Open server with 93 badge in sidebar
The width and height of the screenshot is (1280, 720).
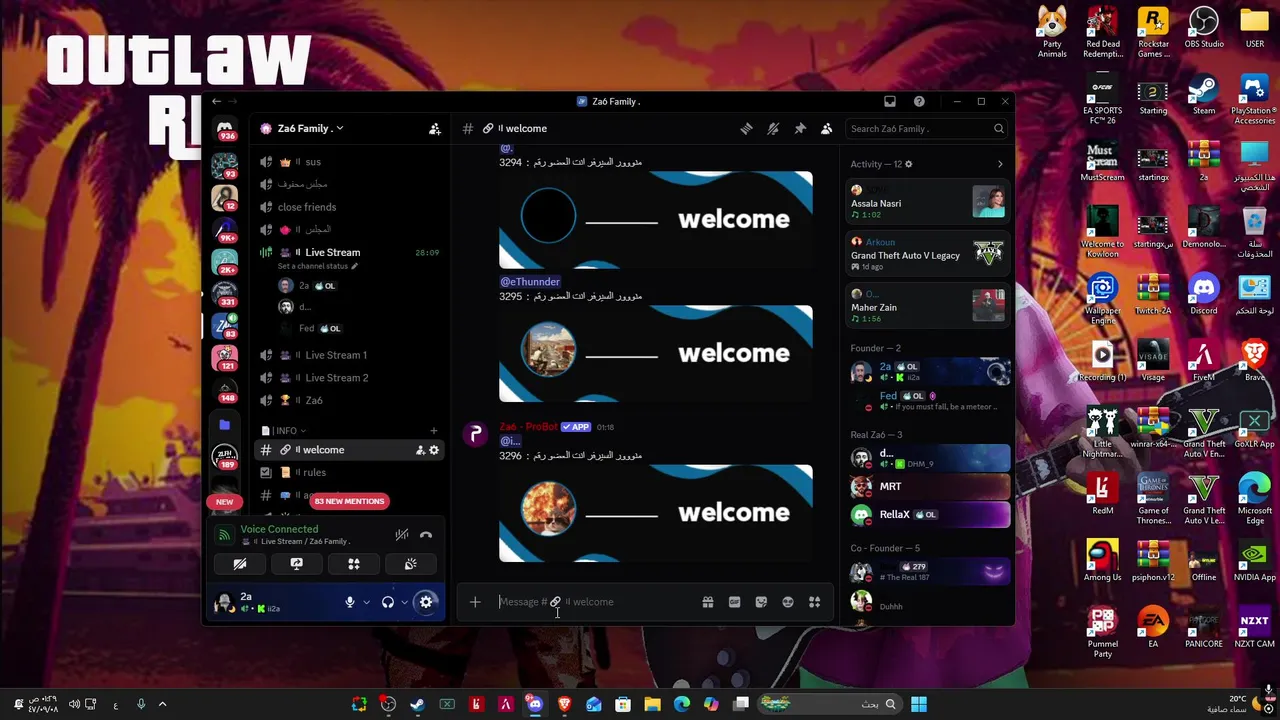pyautogui.click(x=225, y=164)
